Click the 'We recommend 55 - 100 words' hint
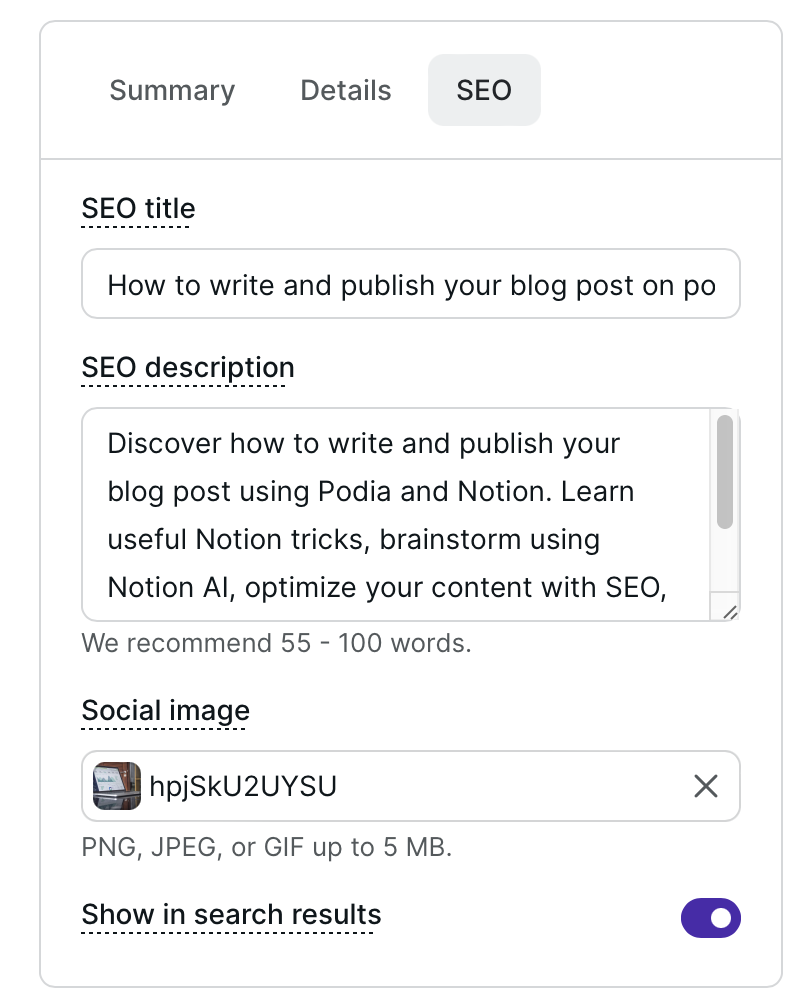 276,642
